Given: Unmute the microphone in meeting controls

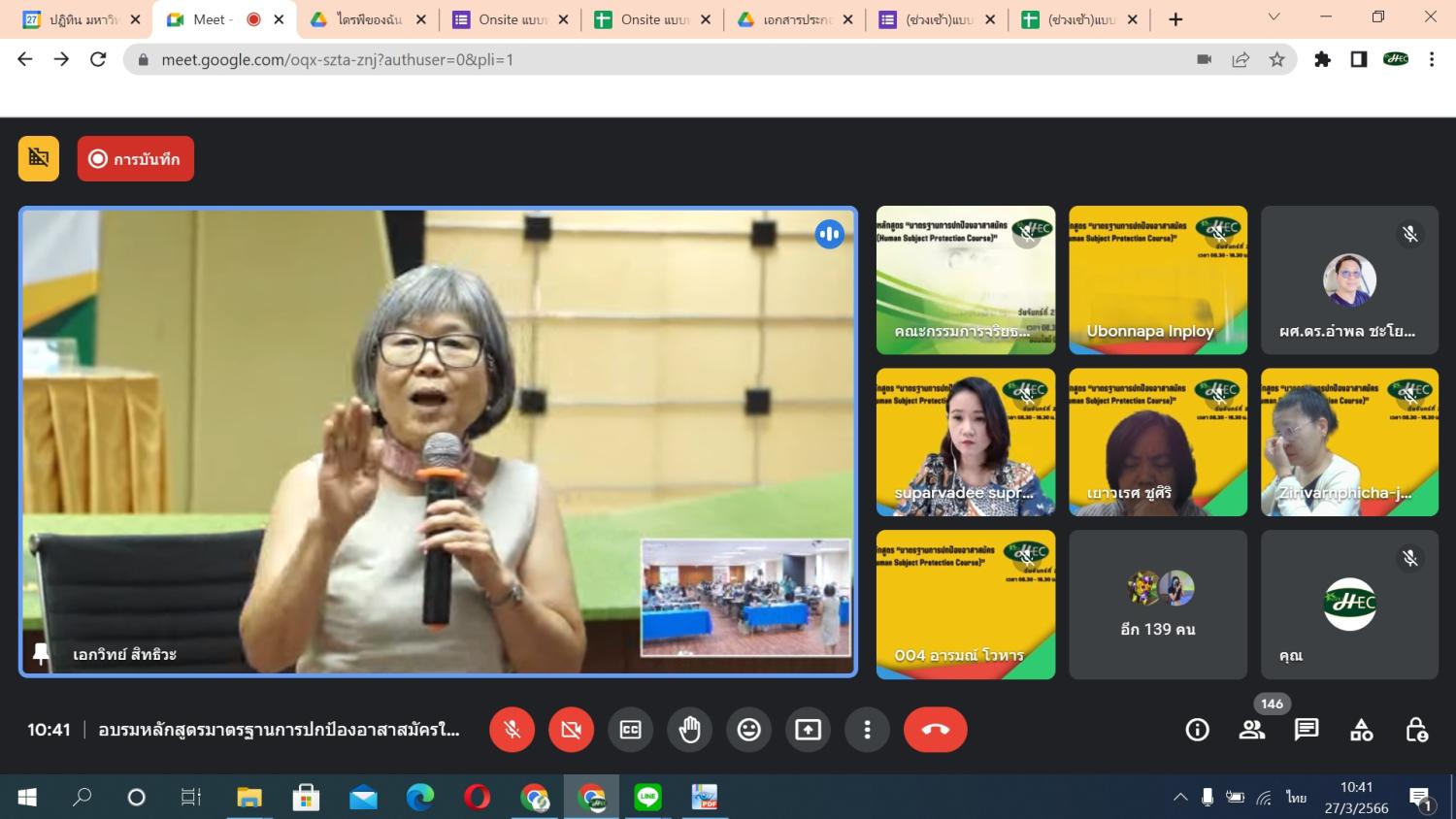Looking at the screenshot, I should pos(513,730).
